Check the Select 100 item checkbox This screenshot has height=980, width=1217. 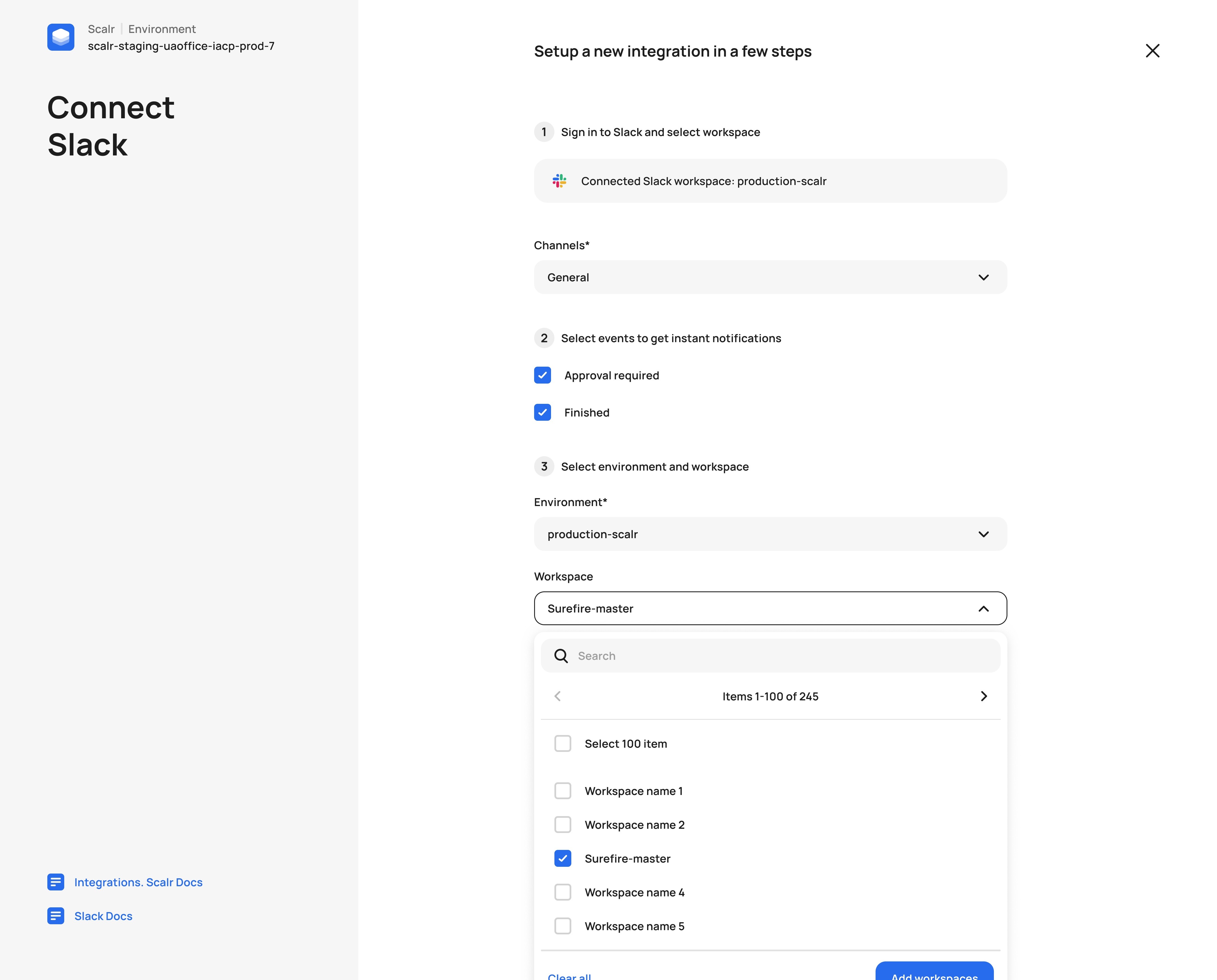(563, 743)
